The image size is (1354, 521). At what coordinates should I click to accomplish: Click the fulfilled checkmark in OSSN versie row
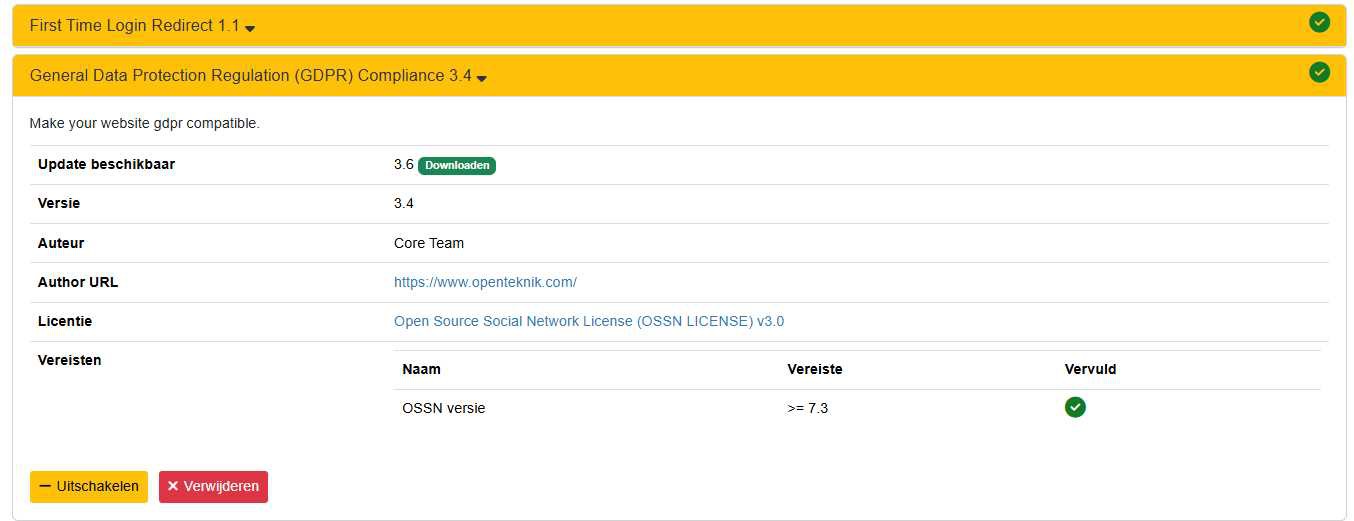pyautogui.click(x=1075, y=407)
